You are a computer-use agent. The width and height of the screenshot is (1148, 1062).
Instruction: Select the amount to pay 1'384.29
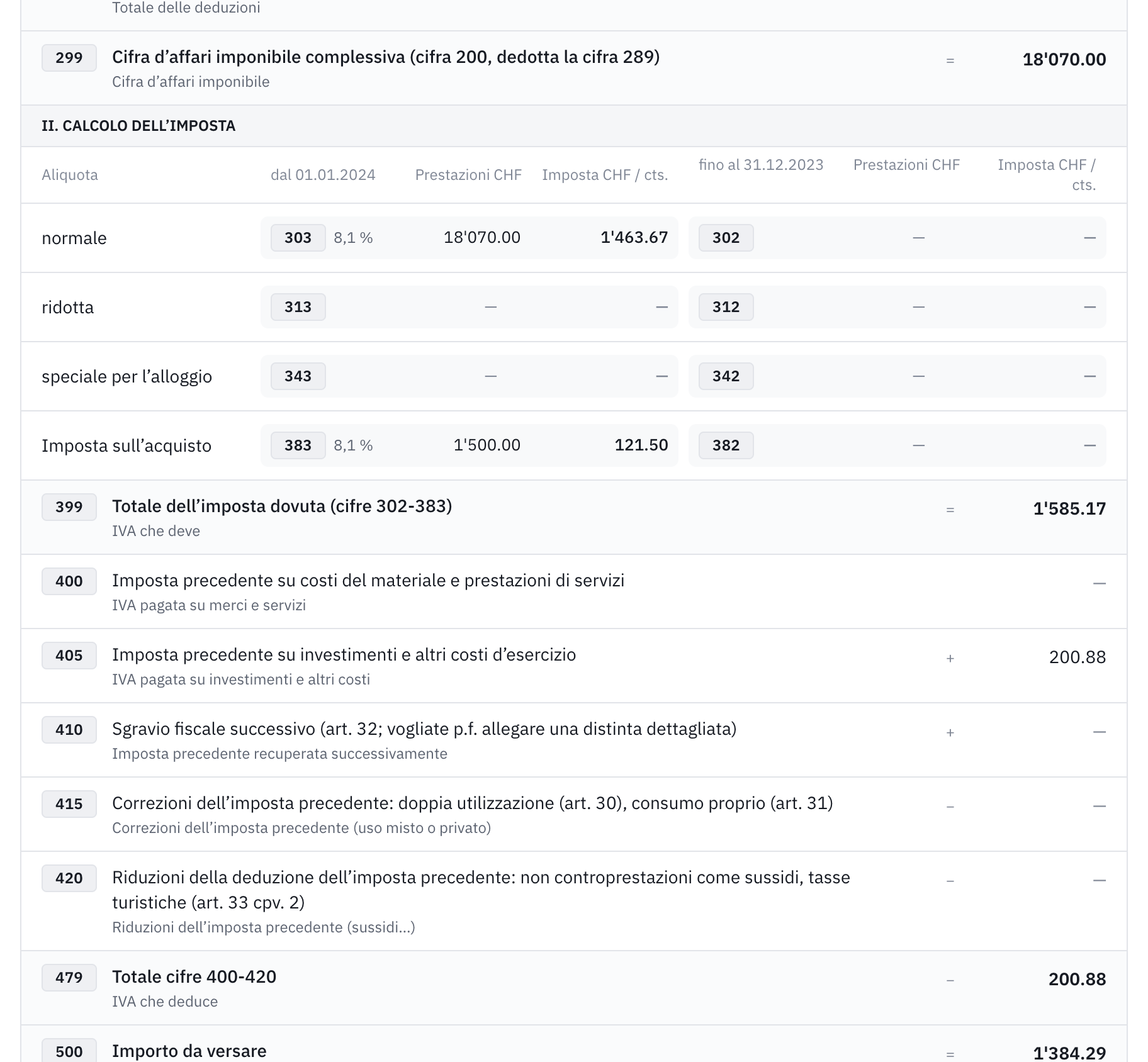coord(1069,1053)
